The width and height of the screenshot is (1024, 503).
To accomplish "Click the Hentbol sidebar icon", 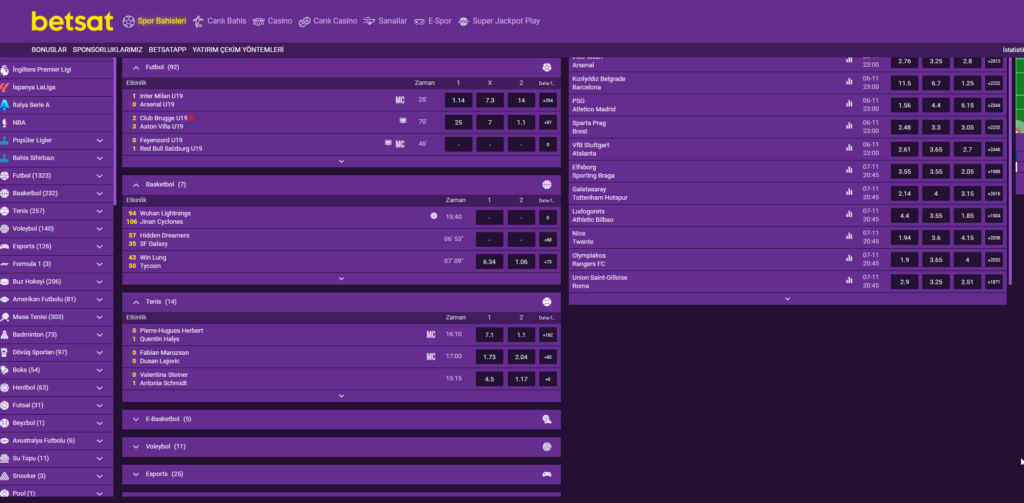I will pos(5,387).
